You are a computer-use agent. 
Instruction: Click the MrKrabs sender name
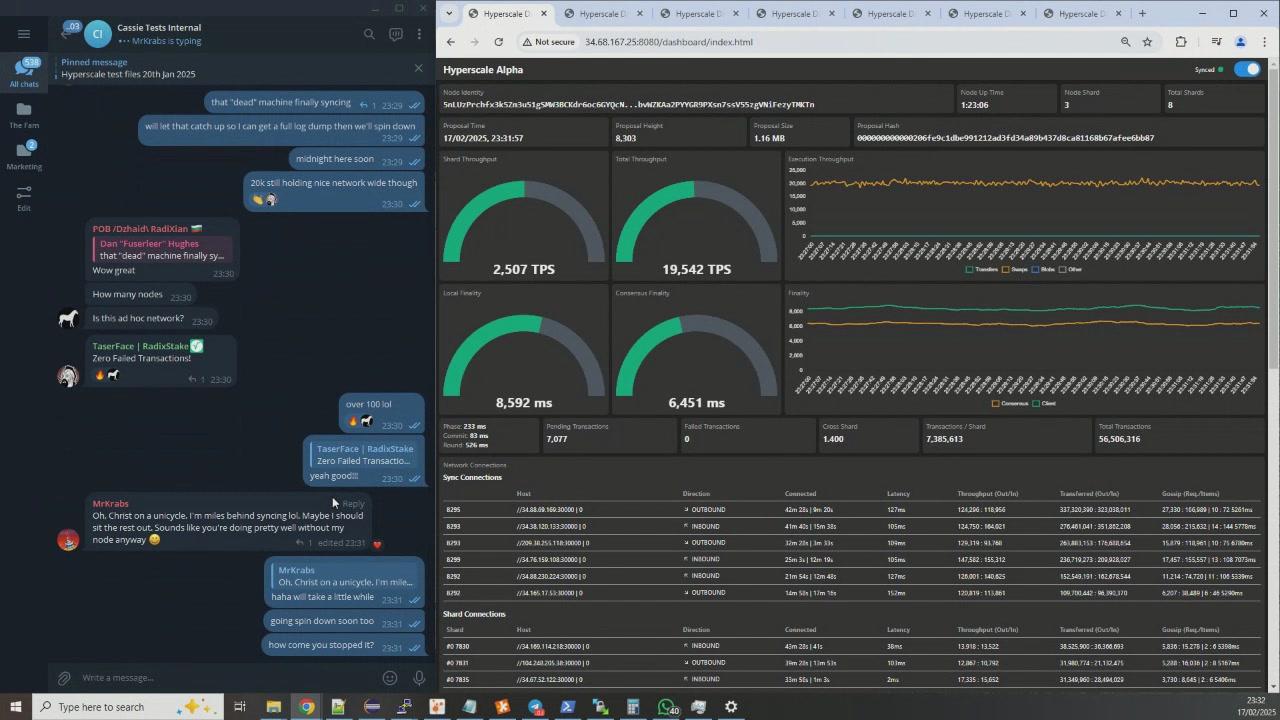coord(110,504)
